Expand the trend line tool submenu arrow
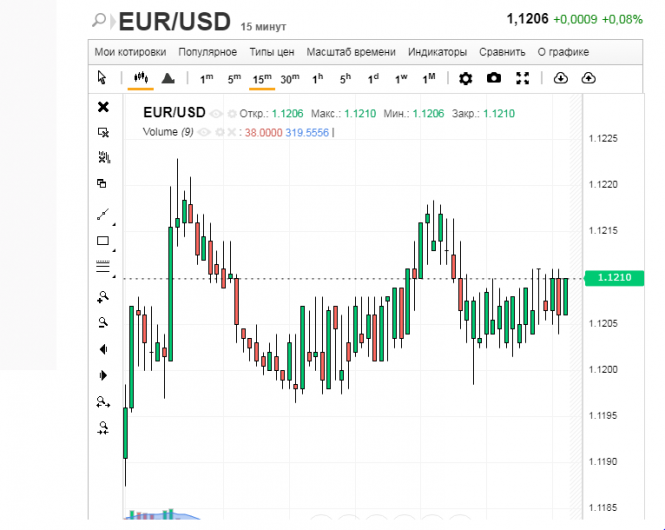 114,224
